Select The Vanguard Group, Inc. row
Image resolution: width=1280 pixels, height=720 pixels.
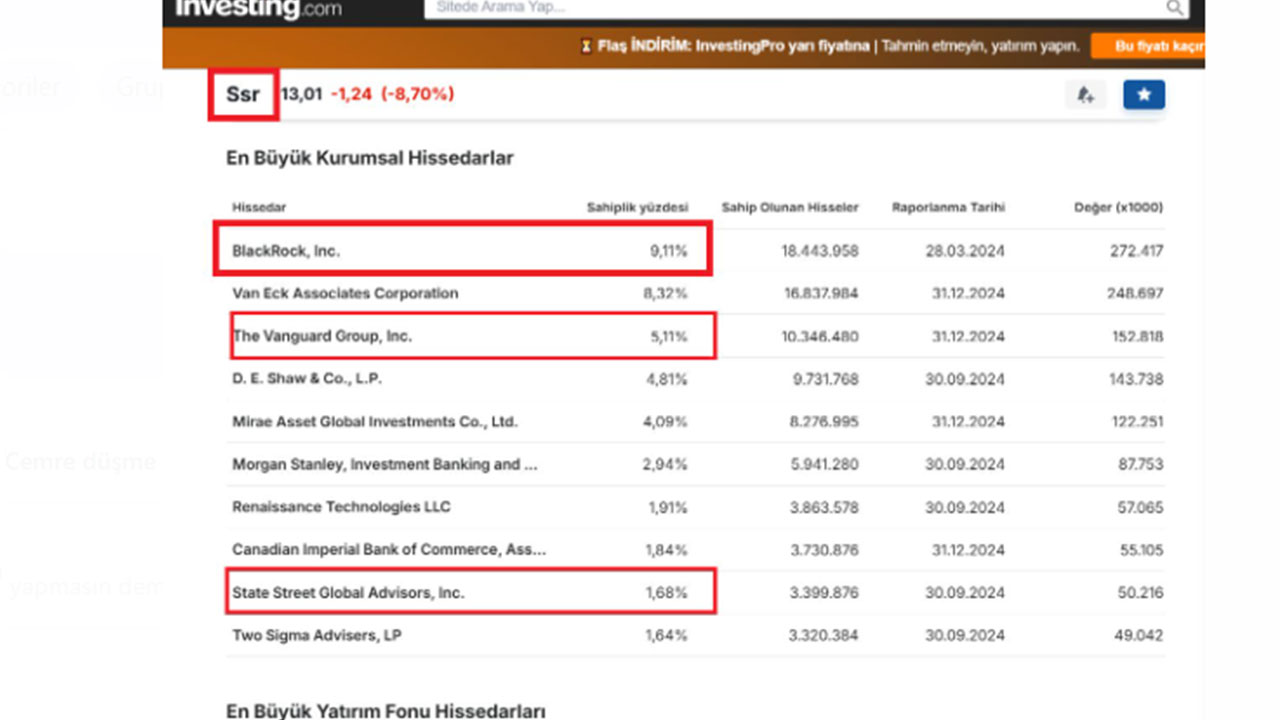coord(322,336)
